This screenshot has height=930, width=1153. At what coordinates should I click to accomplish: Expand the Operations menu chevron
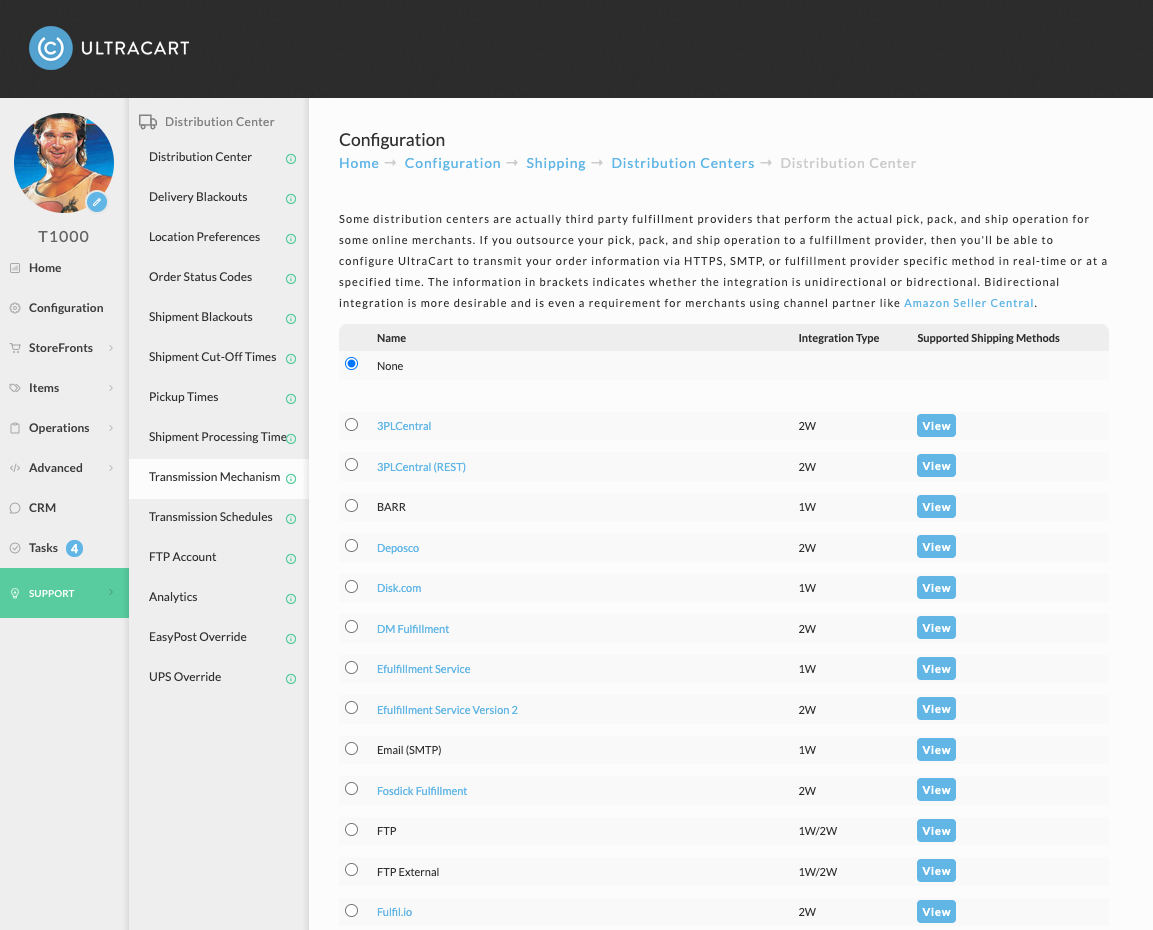point(111,428)
